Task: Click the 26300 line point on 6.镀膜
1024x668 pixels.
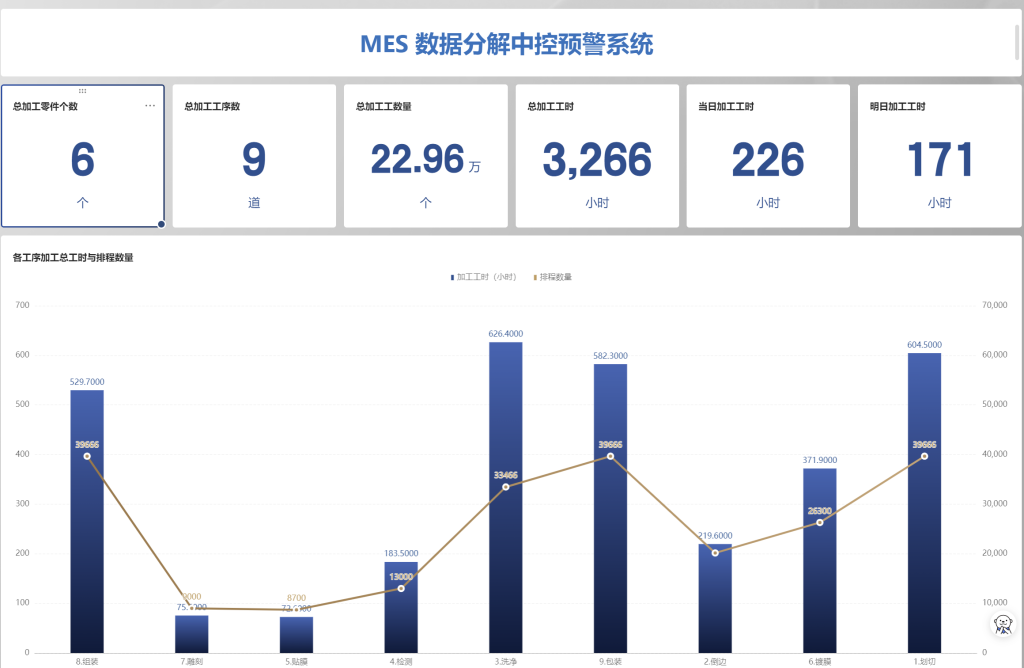Action: [x=820, y=522]
